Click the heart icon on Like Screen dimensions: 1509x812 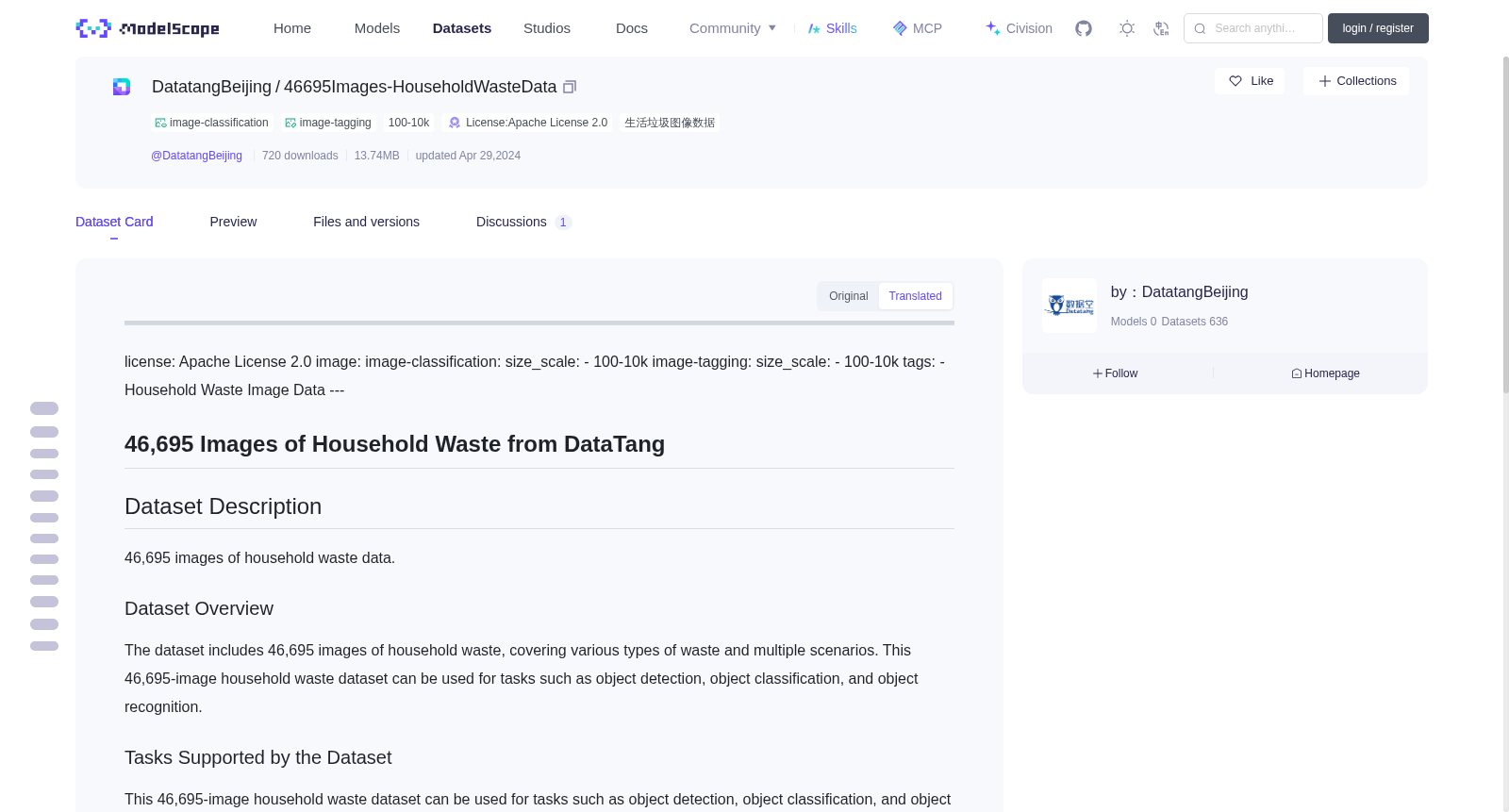coord(1235,81)
